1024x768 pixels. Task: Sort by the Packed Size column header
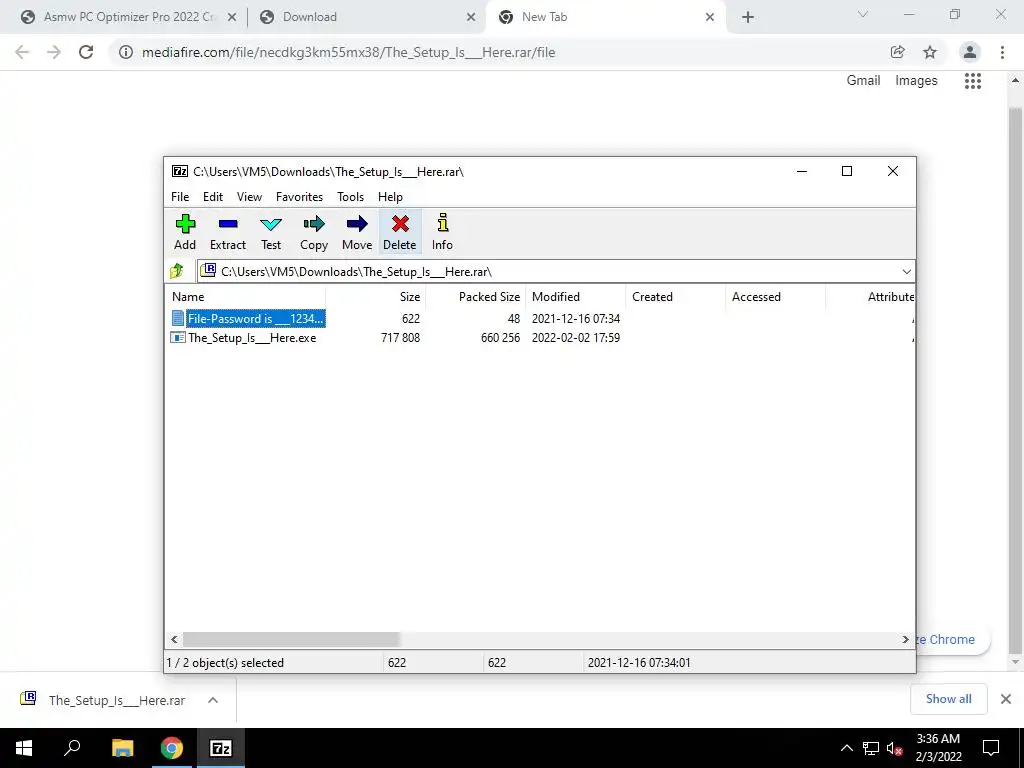coord(475,296)
